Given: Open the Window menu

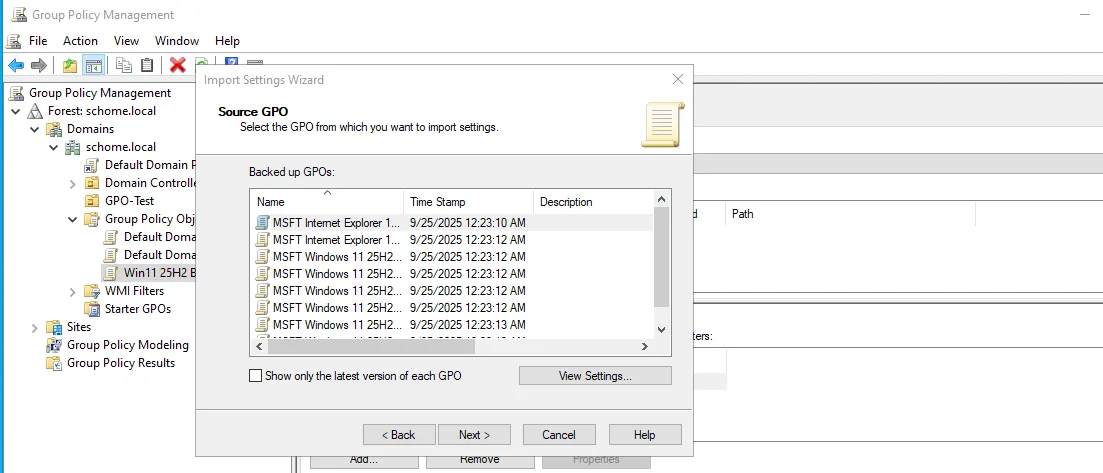Looking at the screenshot, I should tap(177, 41).
